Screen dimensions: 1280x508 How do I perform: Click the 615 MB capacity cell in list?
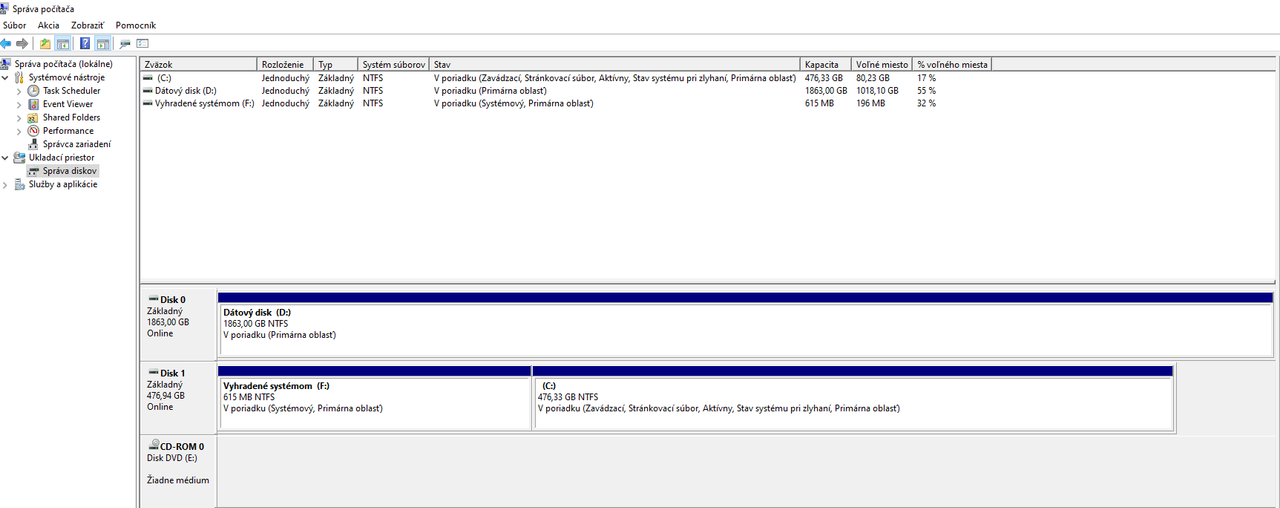point(819,103)
